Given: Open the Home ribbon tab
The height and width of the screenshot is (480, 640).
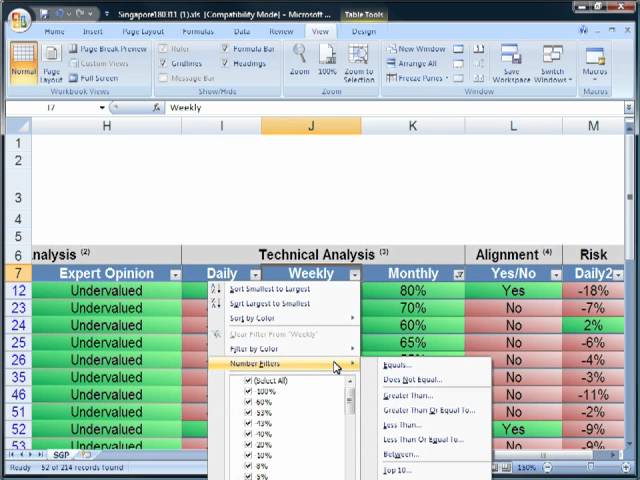Looking at the screenshot, I should pyautogui.click(x=54, y=31).
